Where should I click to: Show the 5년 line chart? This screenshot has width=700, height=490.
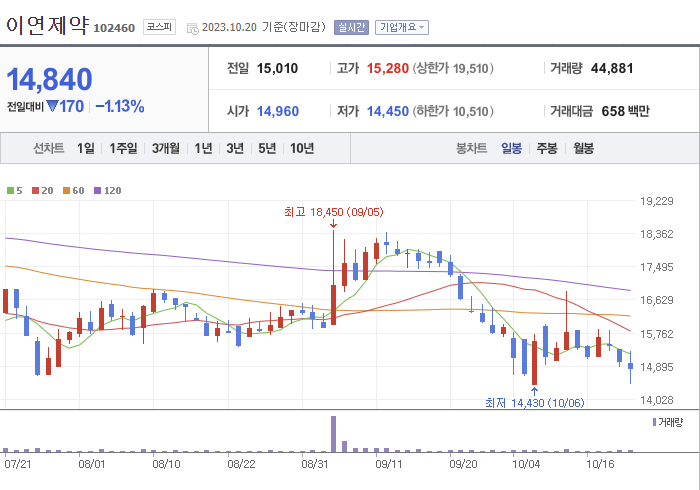[267, 148]
